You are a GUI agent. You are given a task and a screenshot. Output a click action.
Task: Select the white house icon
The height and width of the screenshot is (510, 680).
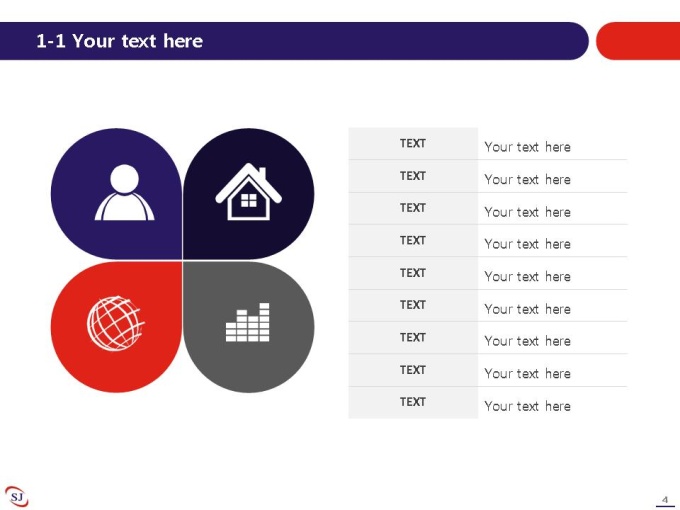click(248, 191)
